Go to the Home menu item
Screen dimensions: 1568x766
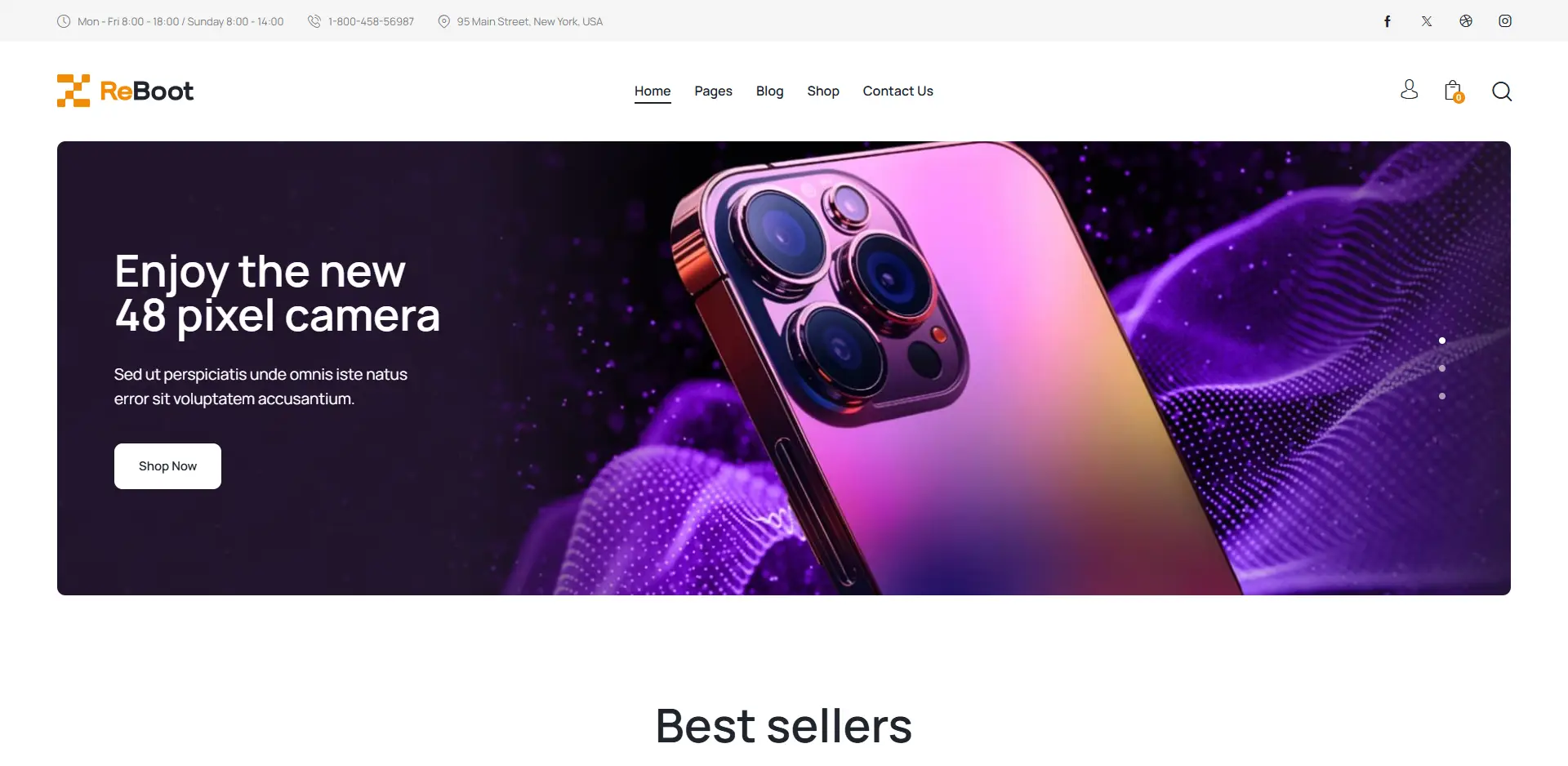(653, 91)
